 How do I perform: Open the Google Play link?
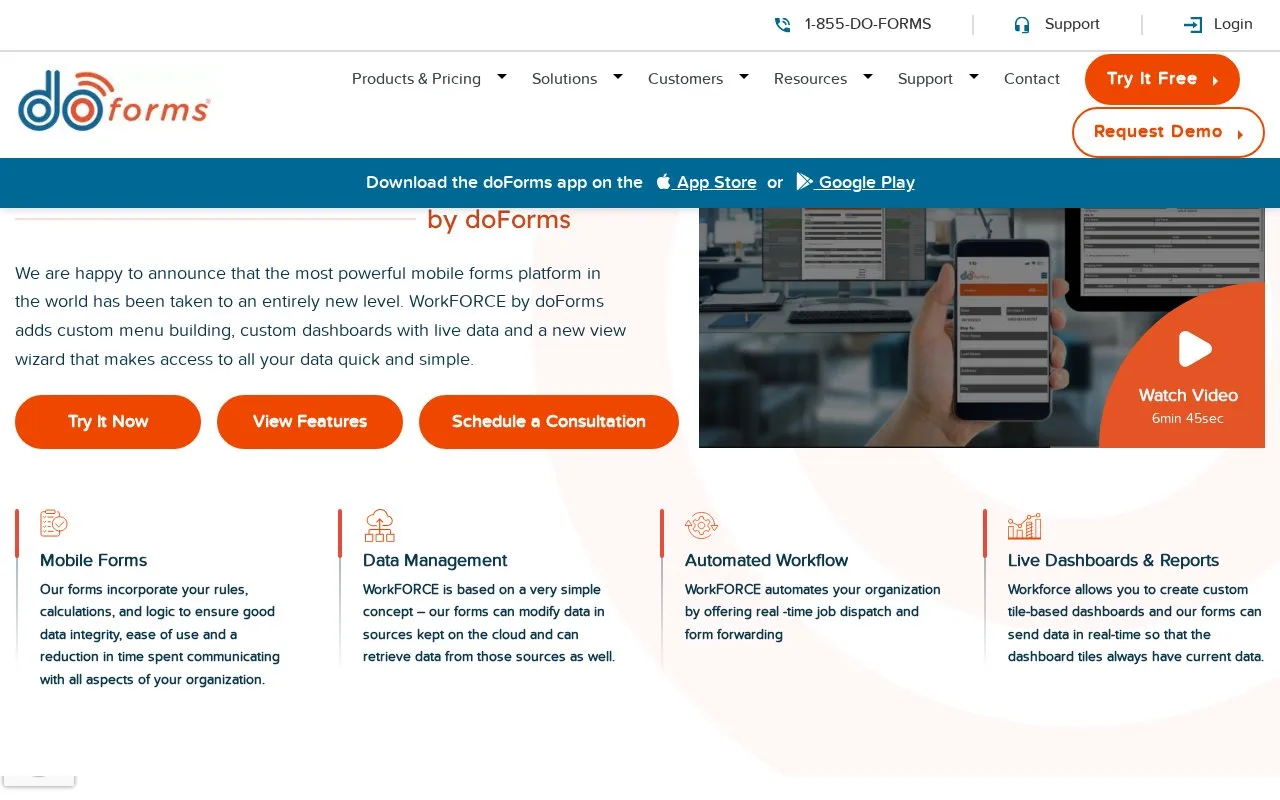(x=856, y=182)
